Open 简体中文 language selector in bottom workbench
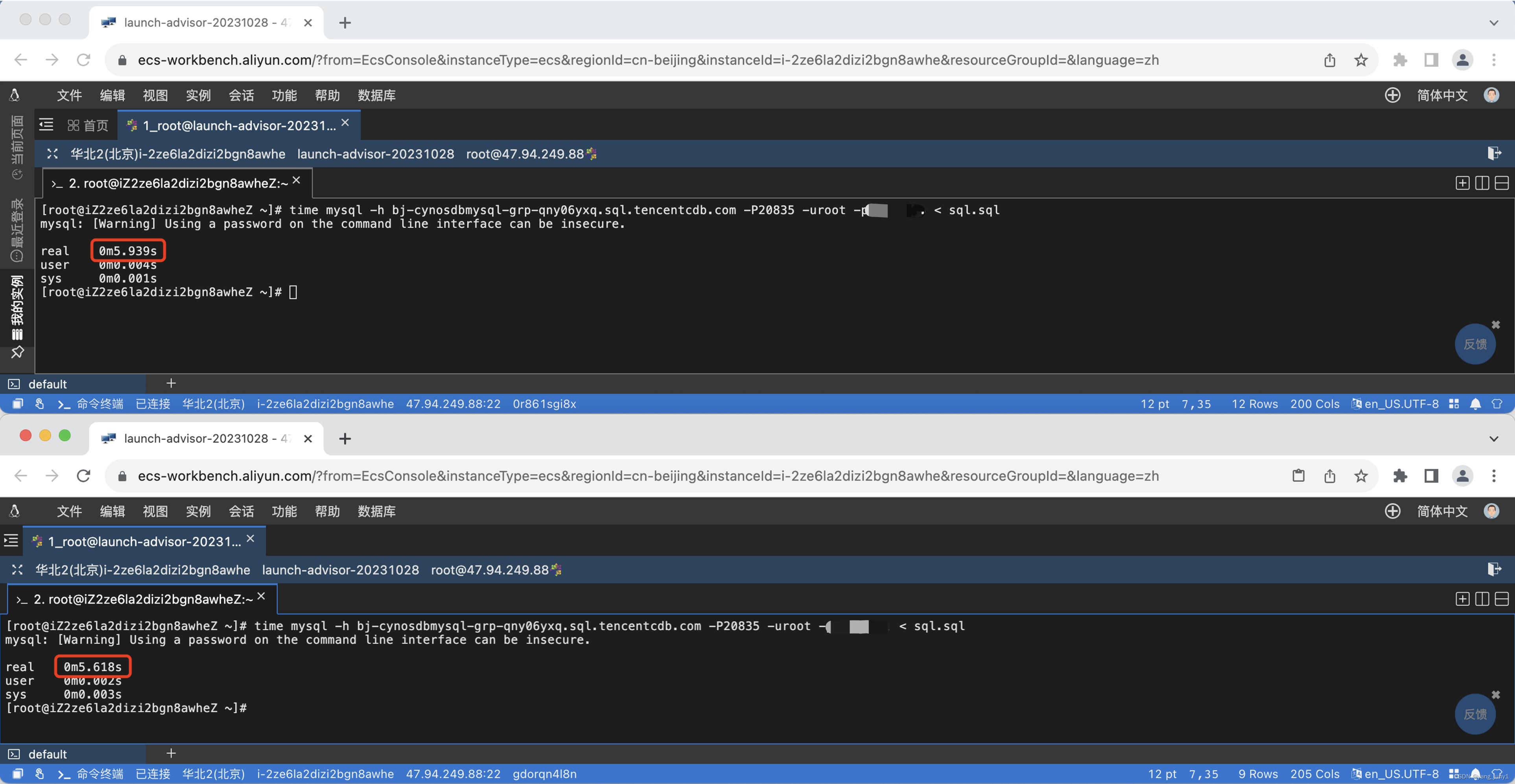Image resolution: width=1515 pixels, height=784 pixels. click(x=1442, y=511)
